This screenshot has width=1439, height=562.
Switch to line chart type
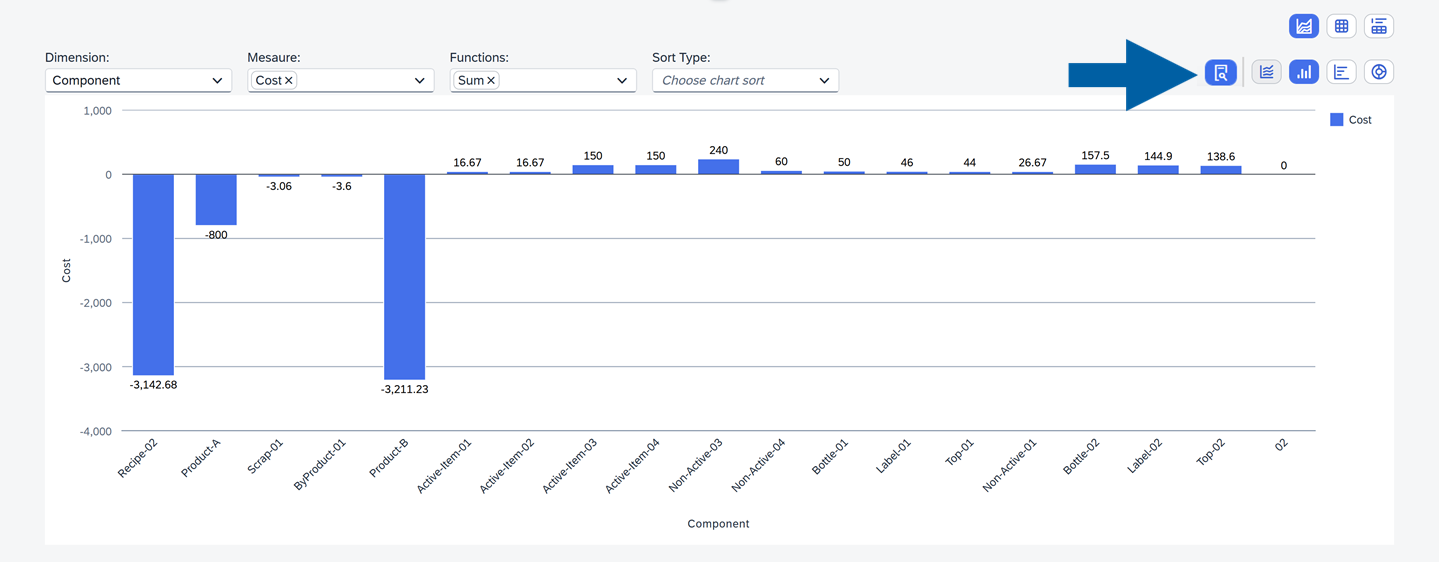[x=1266, y=72]
